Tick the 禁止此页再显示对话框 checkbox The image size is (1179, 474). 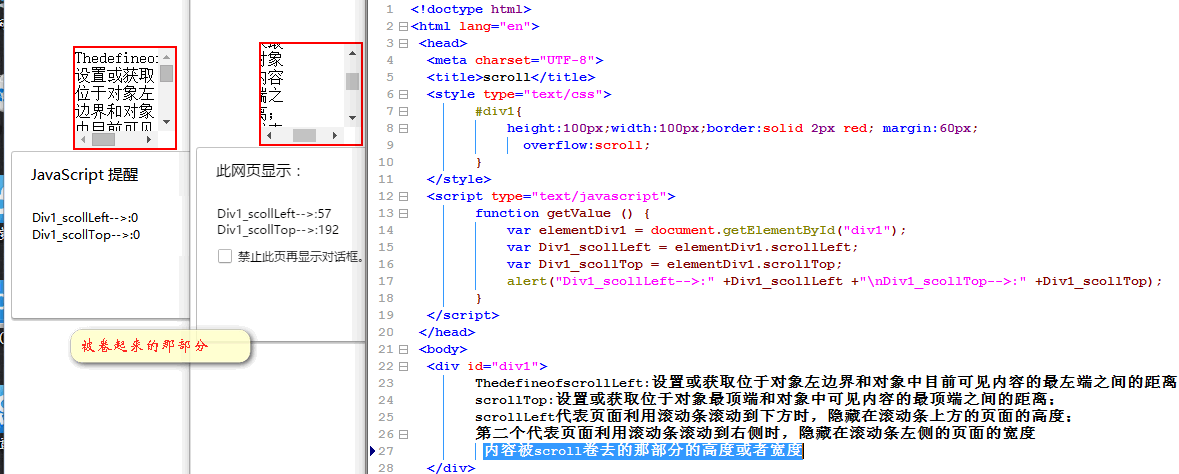(225, 257)
